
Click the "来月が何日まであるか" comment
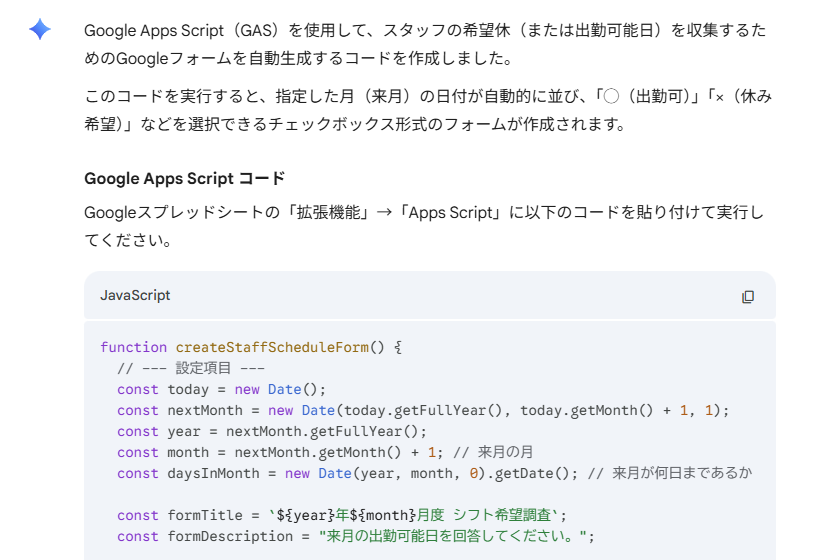pos(682,473)
